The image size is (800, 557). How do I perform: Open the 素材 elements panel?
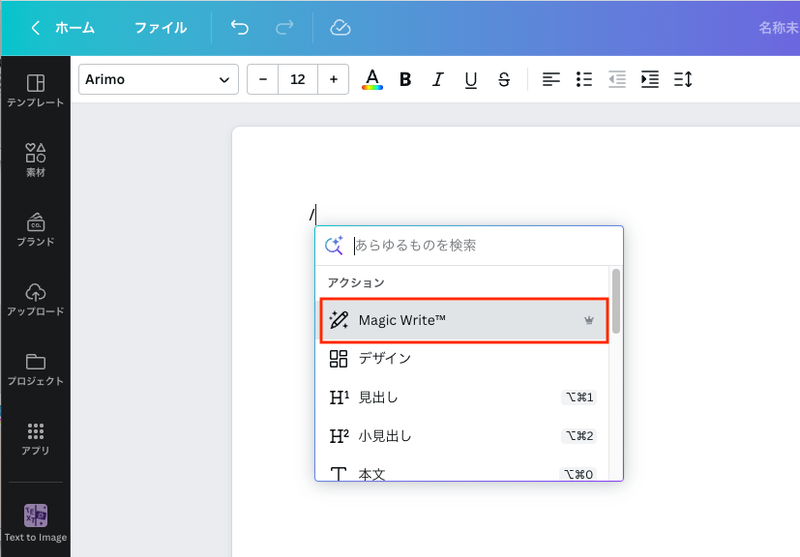(x=36, y=160)
